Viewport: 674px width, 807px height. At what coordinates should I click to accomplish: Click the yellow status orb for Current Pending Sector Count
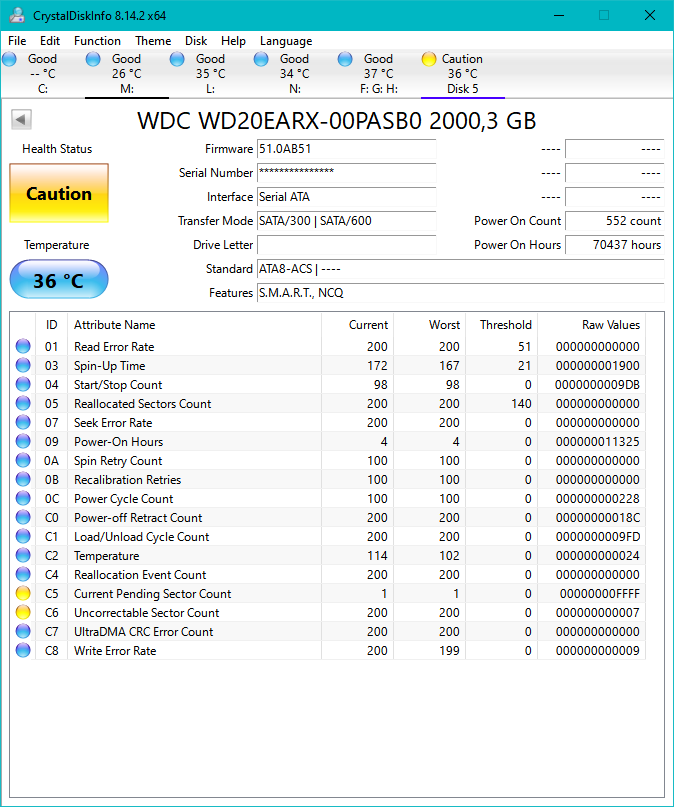point(23,594)
